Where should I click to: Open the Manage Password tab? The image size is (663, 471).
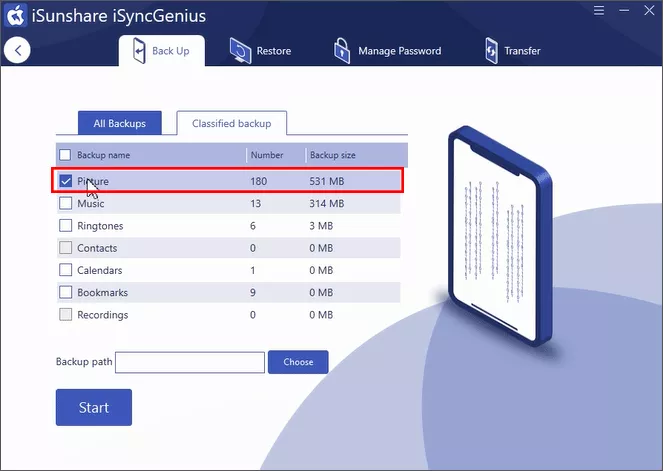pos(387,51)
